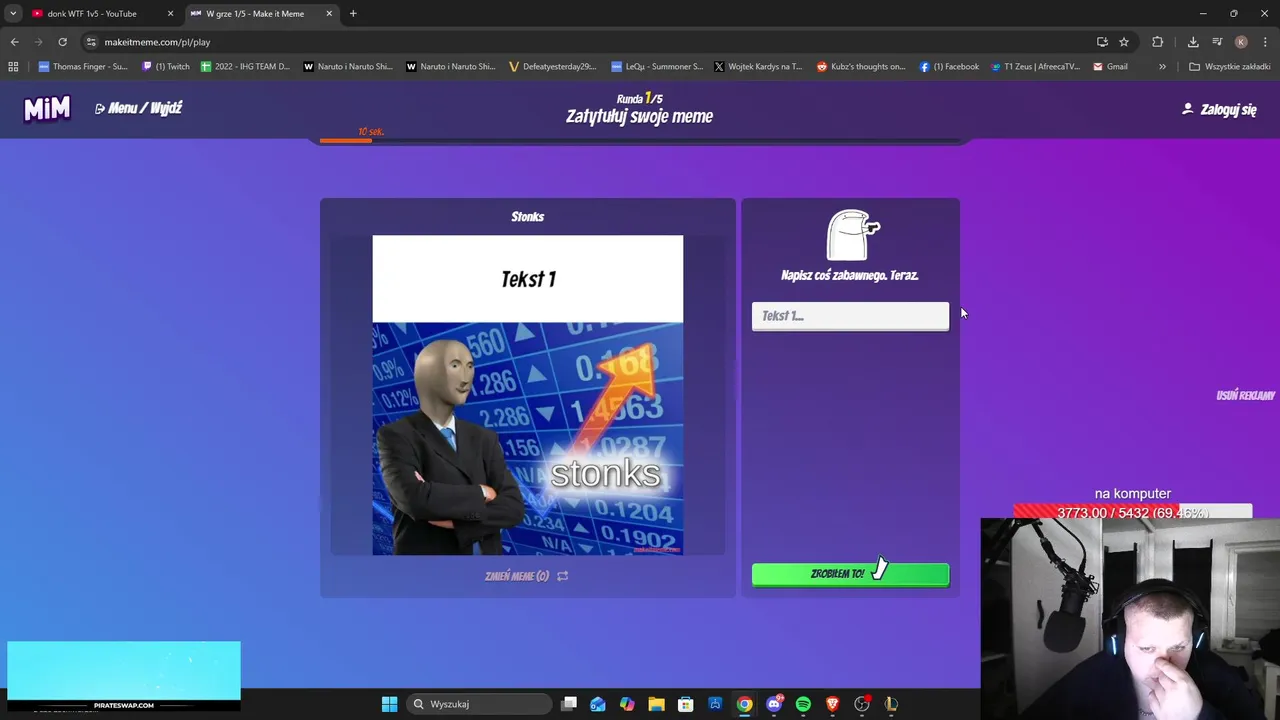
Task: Click install app icon in address bar
Action: click(1102, 42)
